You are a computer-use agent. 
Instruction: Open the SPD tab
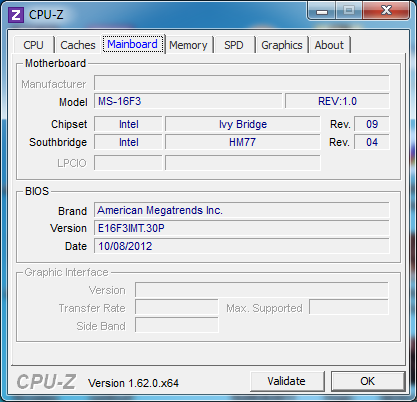pyautogui.click(x=234, y=45)
